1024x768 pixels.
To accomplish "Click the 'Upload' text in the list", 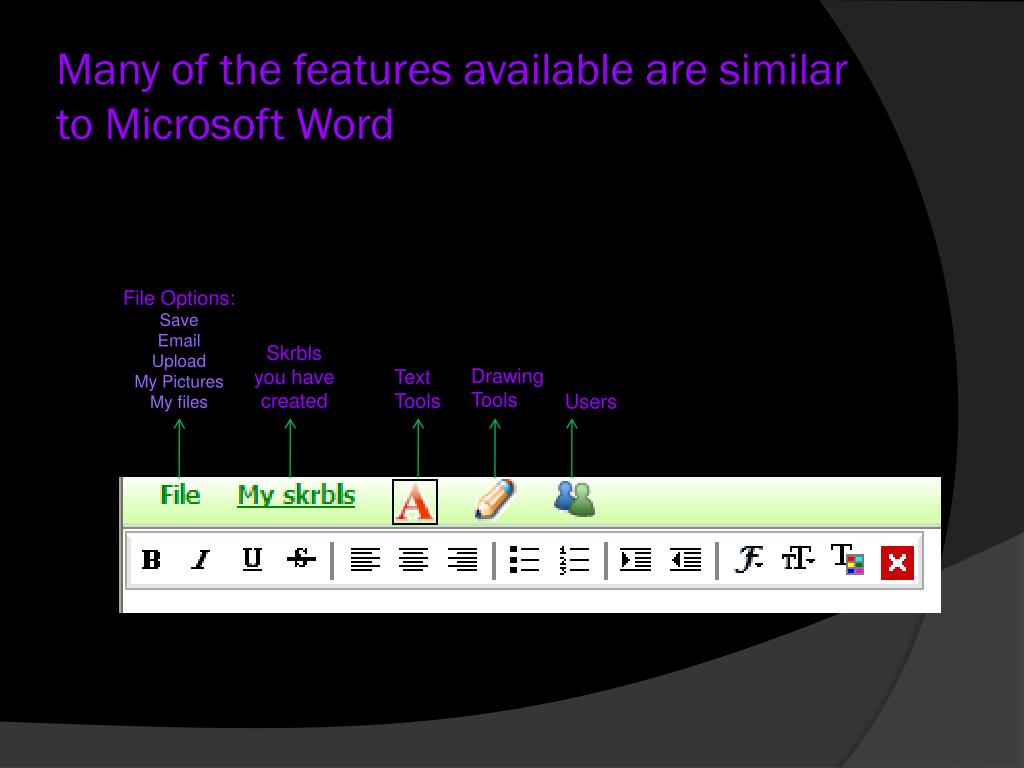I will (179, 361).
